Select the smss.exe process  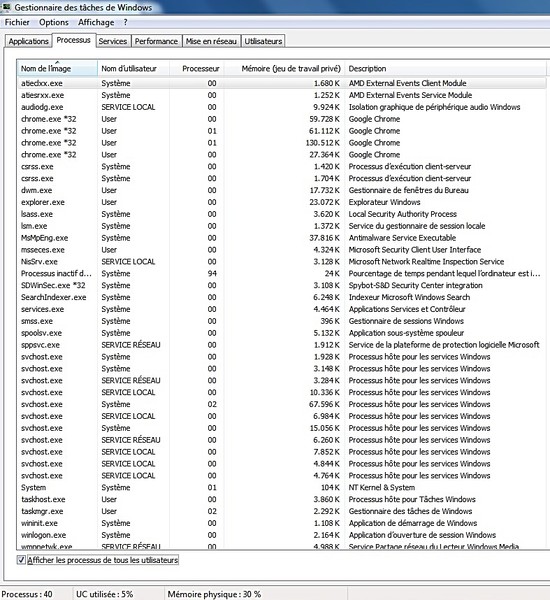click(282, 321)
